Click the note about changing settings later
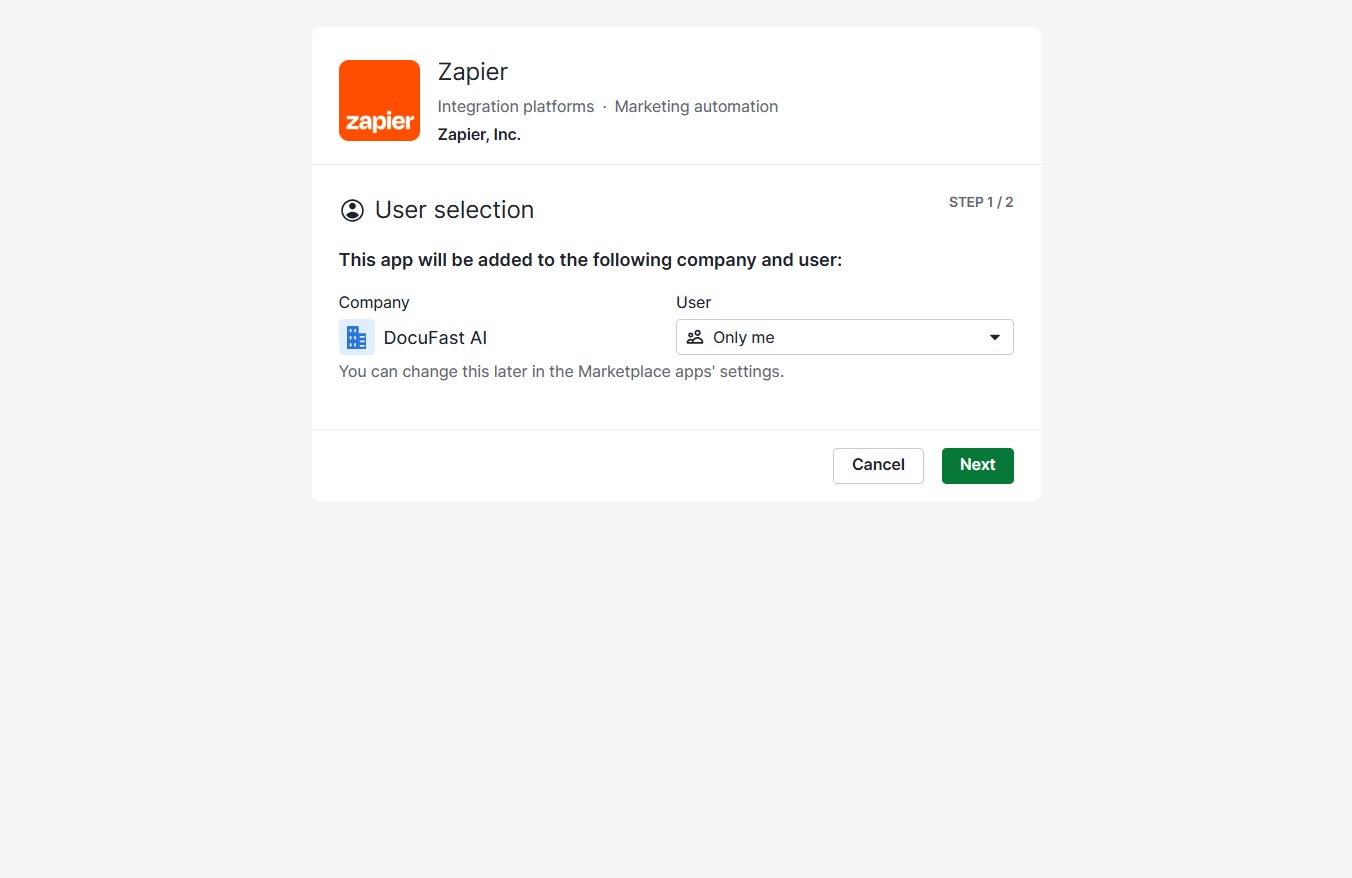 561,371
